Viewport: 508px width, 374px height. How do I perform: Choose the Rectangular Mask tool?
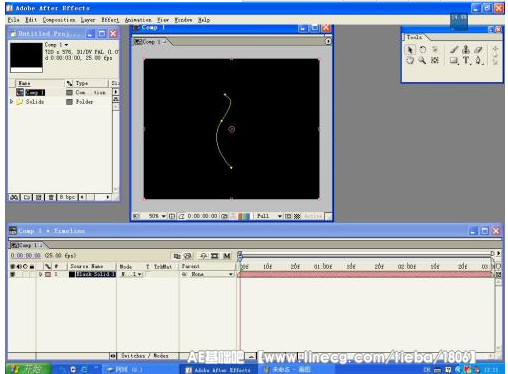click(x=454, y=61)
